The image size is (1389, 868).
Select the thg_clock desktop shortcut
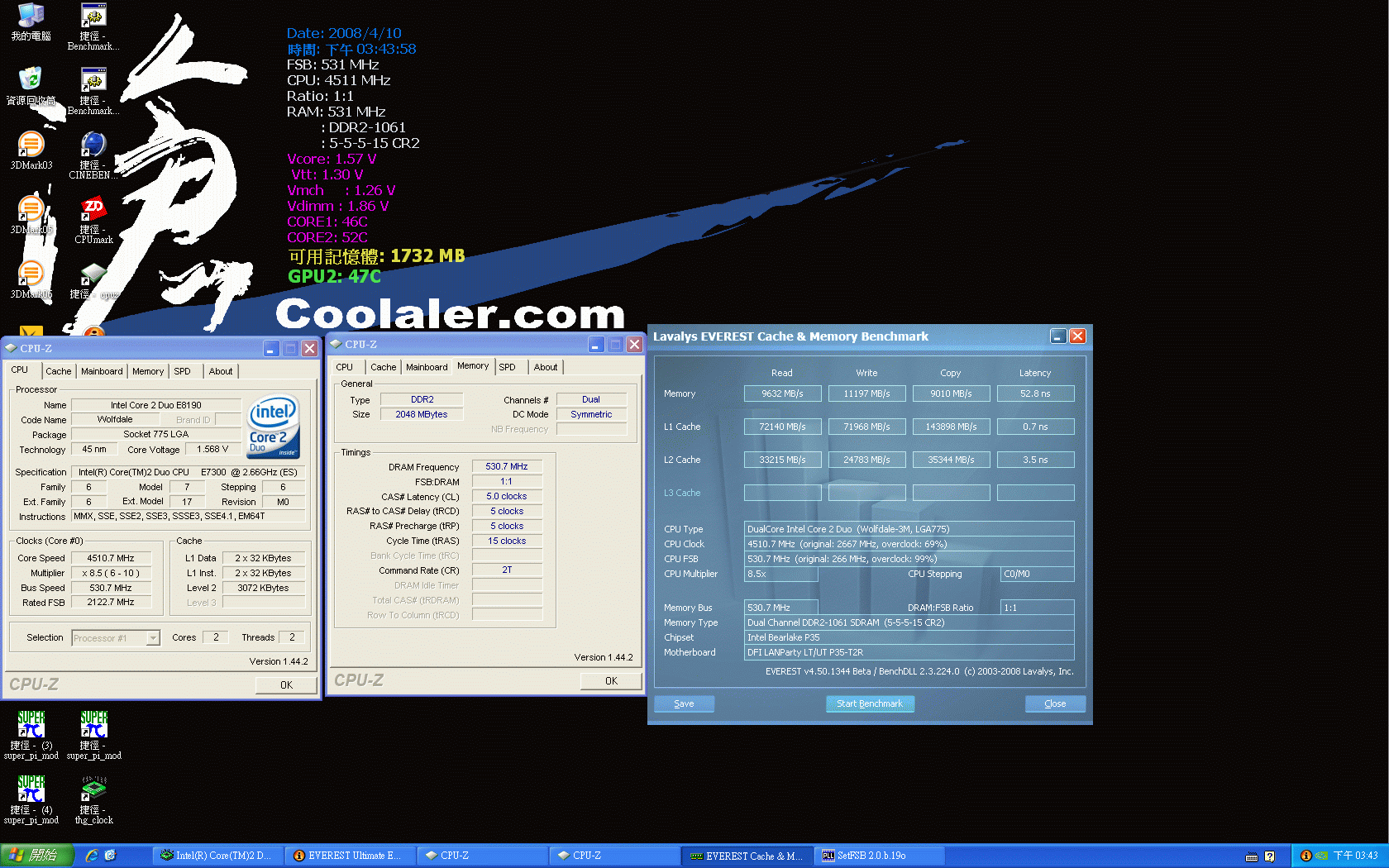pos(93,799)
